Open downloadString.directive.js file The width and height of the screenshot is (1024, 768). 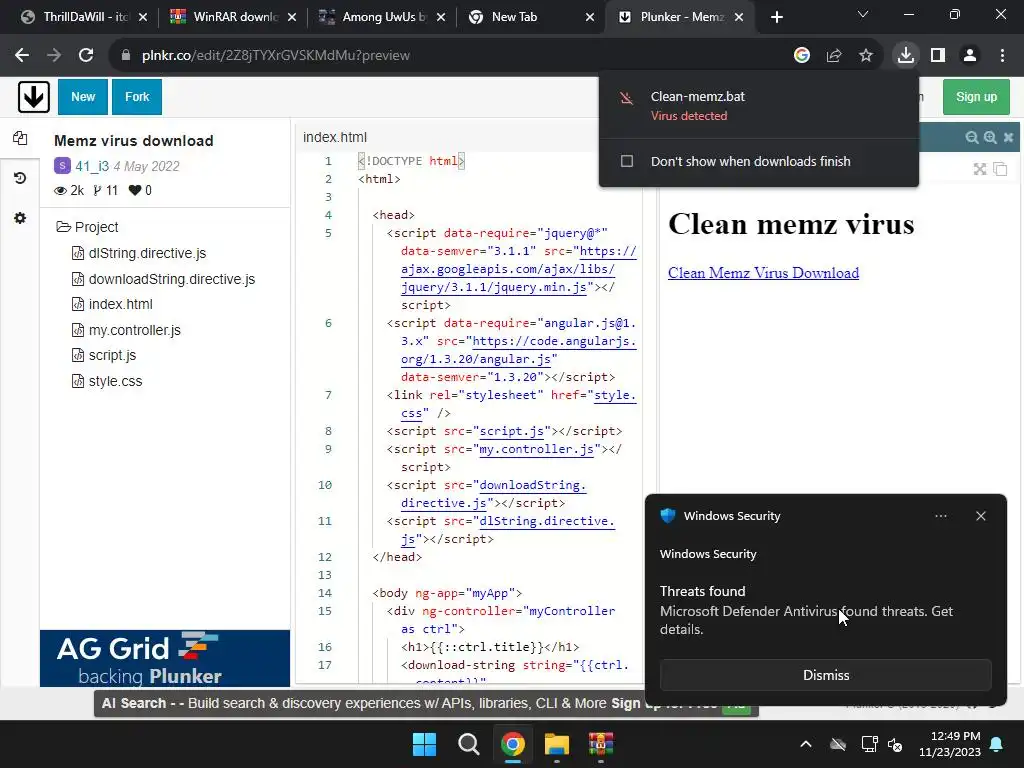click(172, 280)
